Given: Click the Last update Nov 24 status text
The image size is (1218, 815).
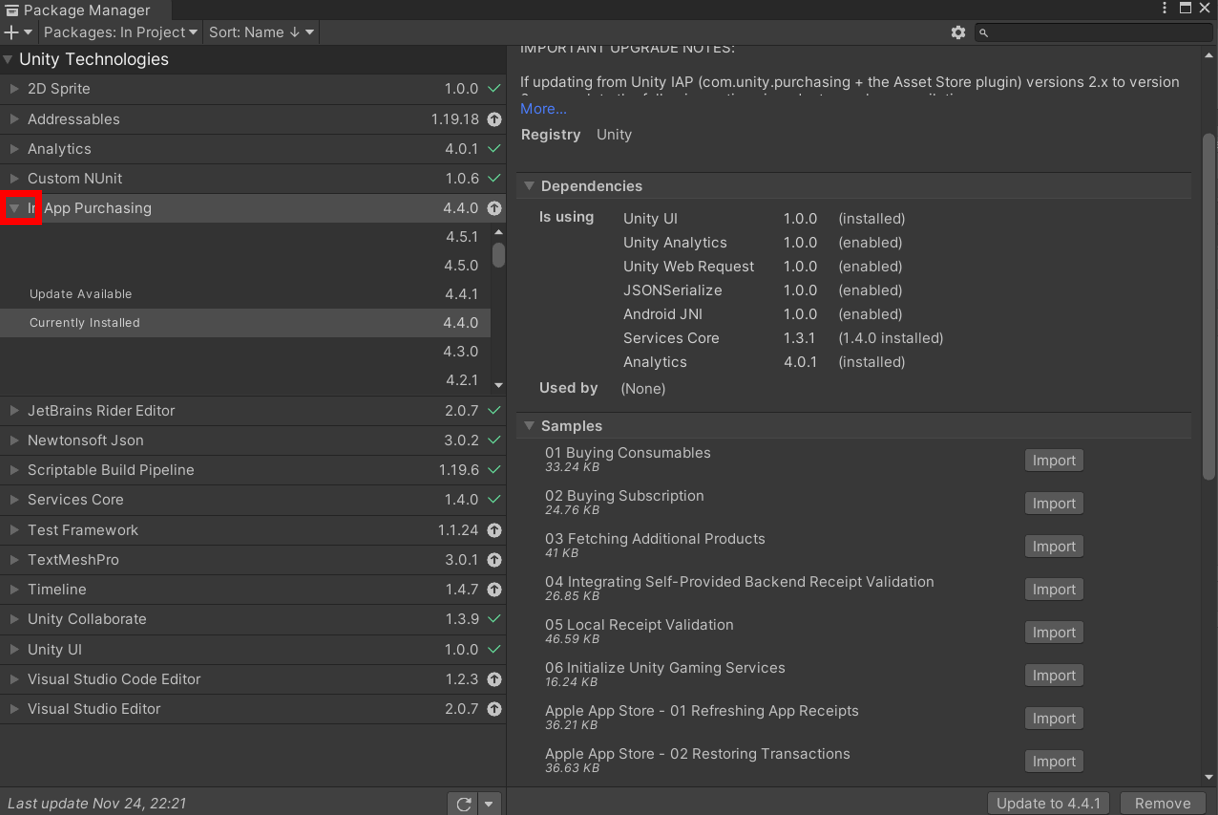Looking at the screenshot, I should coord(97,803).
